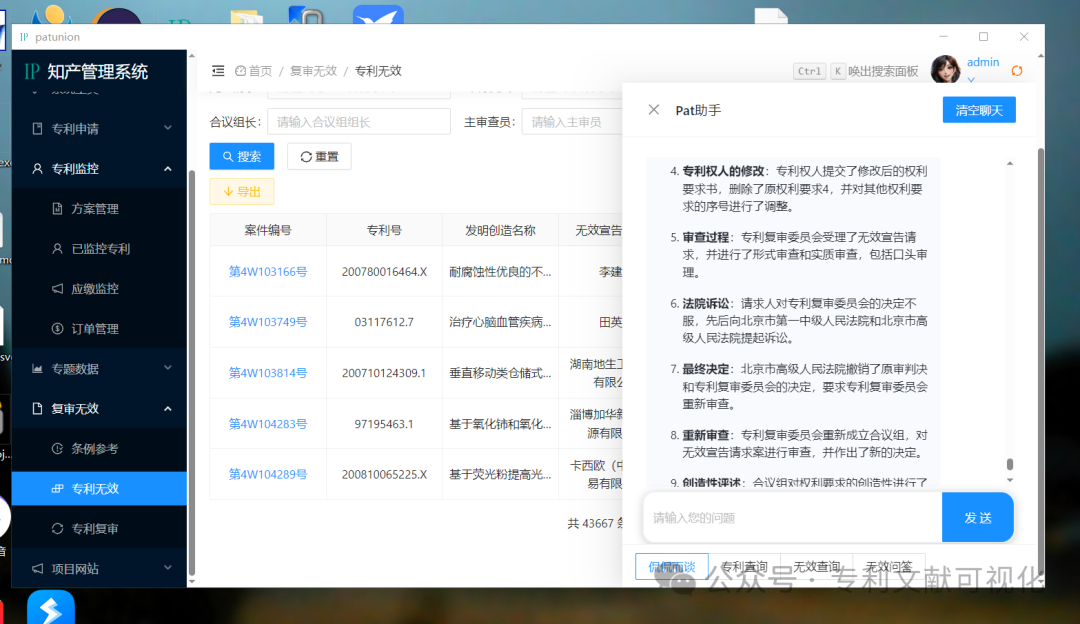Open 订单管理 in the sidebar
The width and height of the screenshot is (1080, 624).
pos(94,329)
